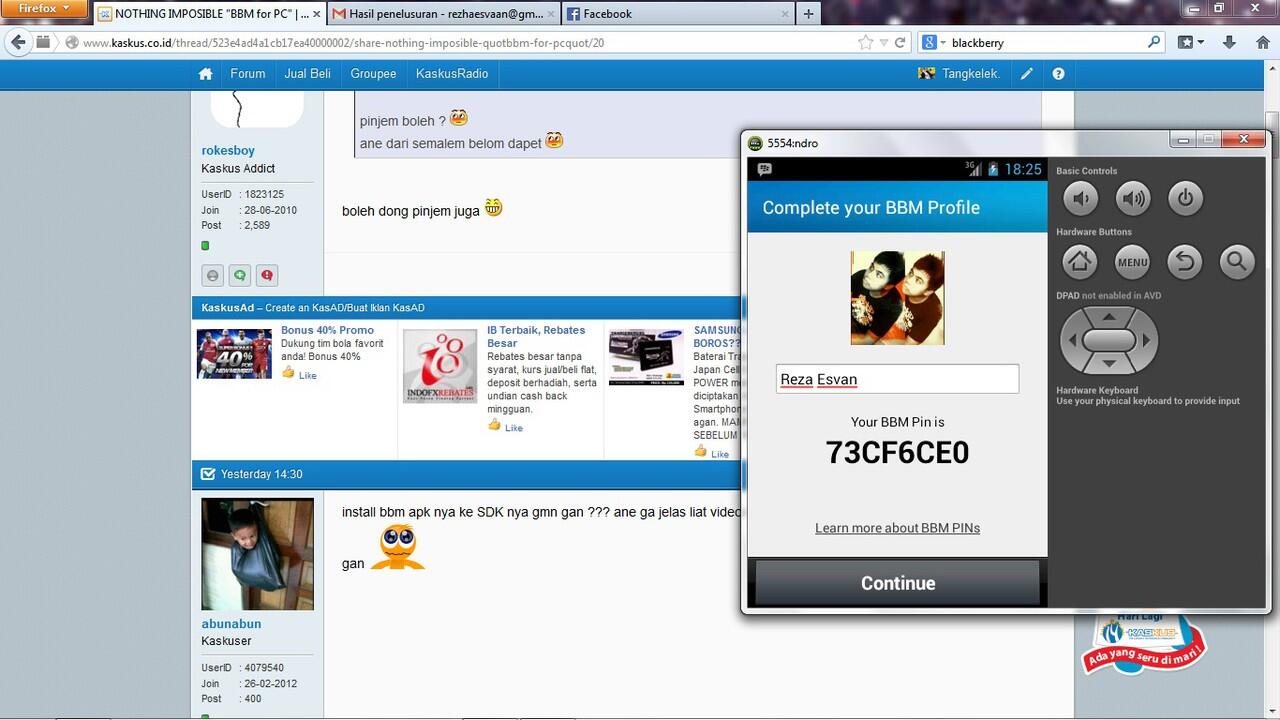
Task: Click rokesboy's grey minus icon
Action: [x=212, y=275]
